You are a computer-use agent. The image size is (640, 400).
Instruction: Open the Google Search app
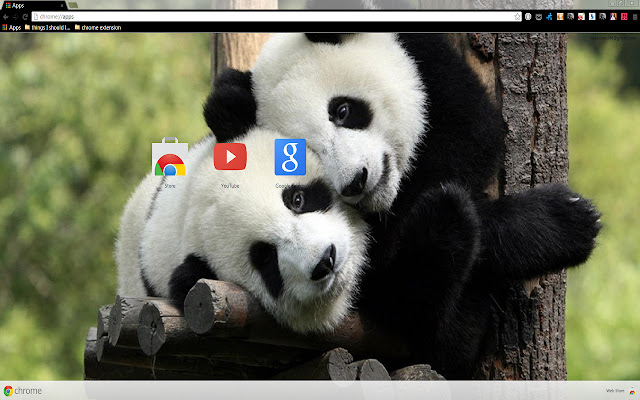290,157
